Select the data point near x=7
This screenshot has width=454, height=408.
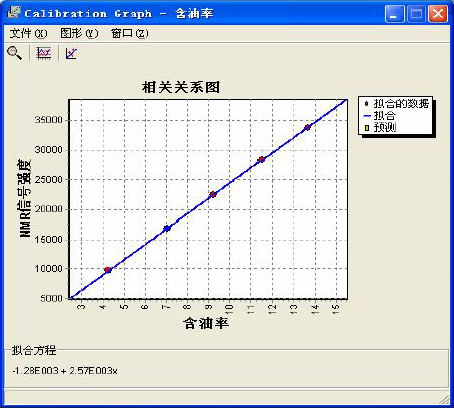point(167,228)
